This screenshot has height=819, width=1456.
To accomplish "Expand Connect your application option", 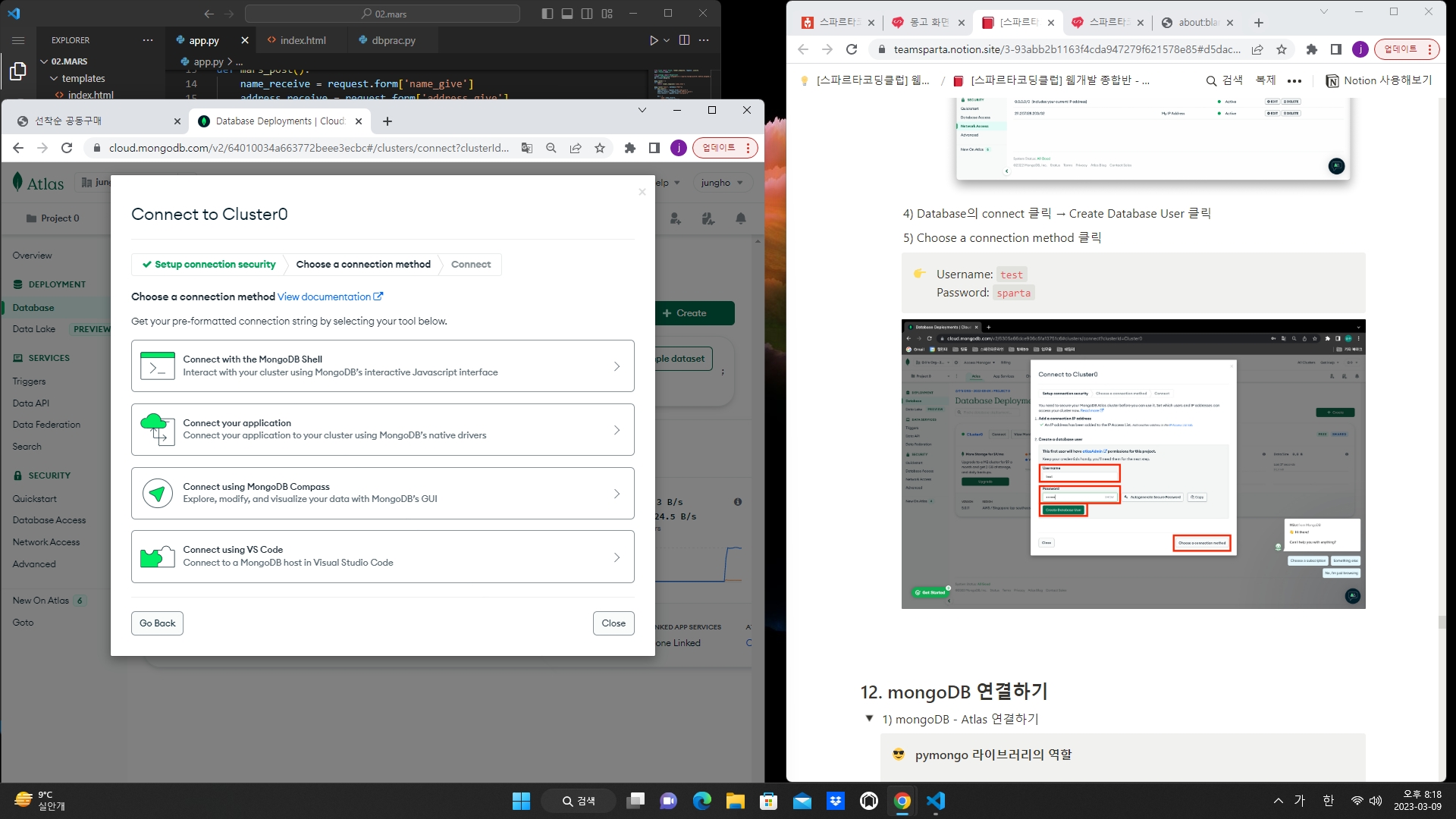I will (382, 429).
